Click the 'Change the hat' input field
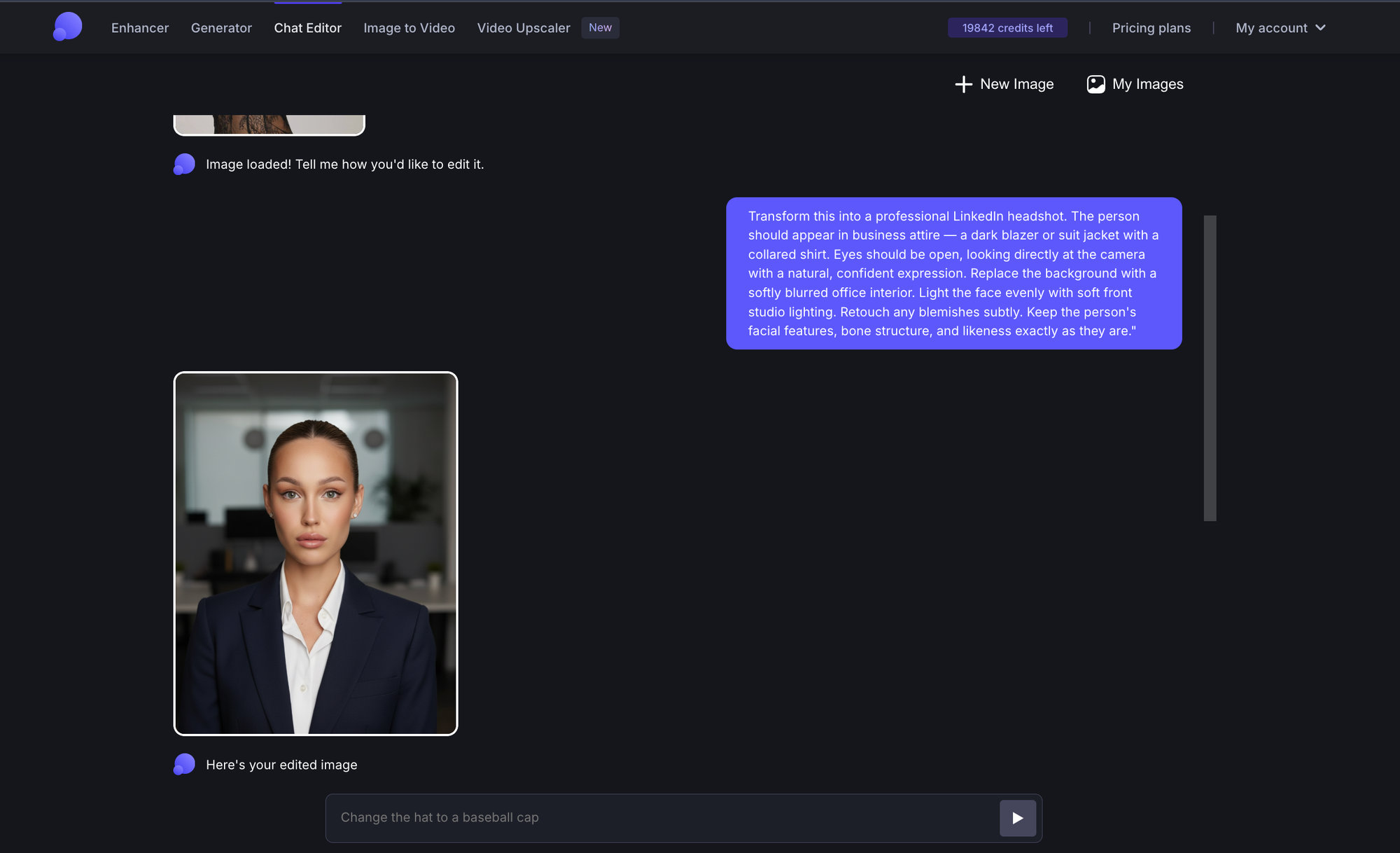The width and height of the screenshot is (1400, 853). 630,817
